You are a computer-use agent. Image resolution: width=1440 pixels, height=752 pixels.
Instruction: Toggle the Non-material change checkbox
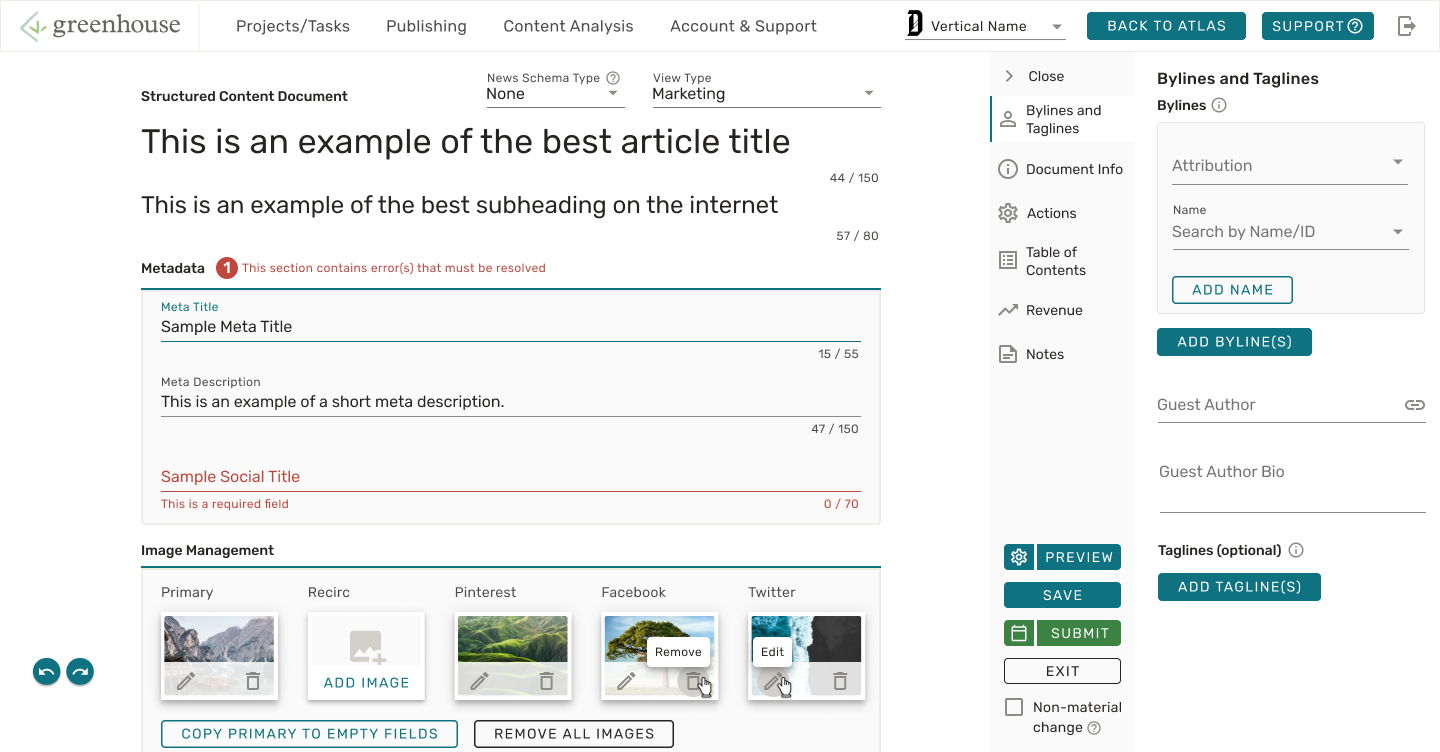click(x=1014, y=707)
